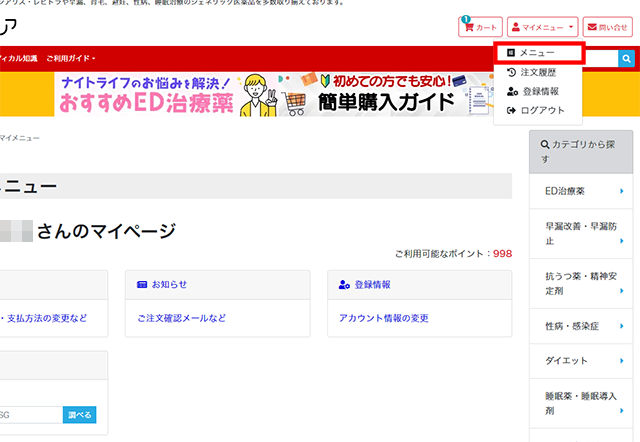The height and width of the screenshot is (442, 640).
Task: Expand the 早漏改善・早漏防止 category
Action: (581, 234)
